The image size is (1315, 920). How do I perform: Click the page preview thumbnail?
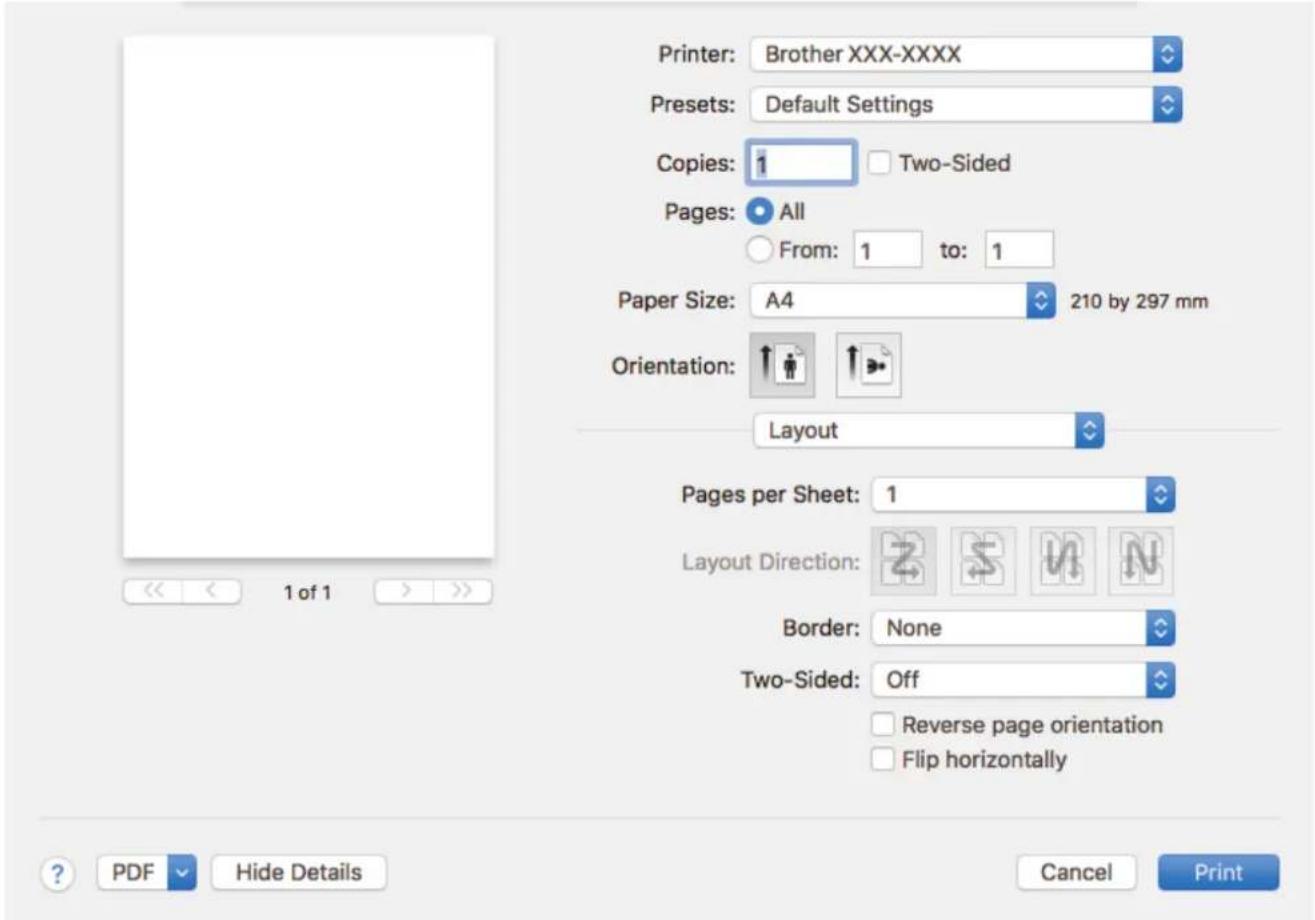point(308,296)
